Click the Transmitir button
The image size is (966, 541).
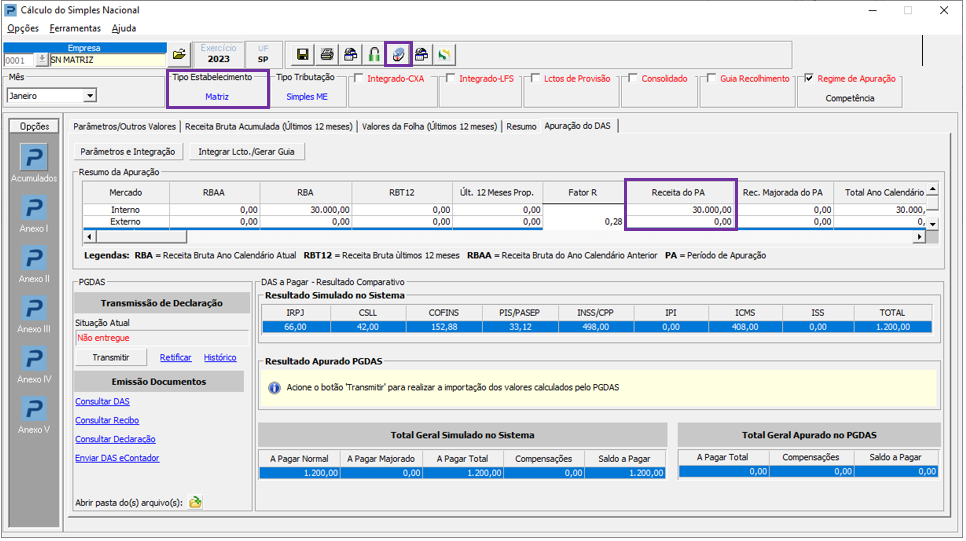[111, 357]
